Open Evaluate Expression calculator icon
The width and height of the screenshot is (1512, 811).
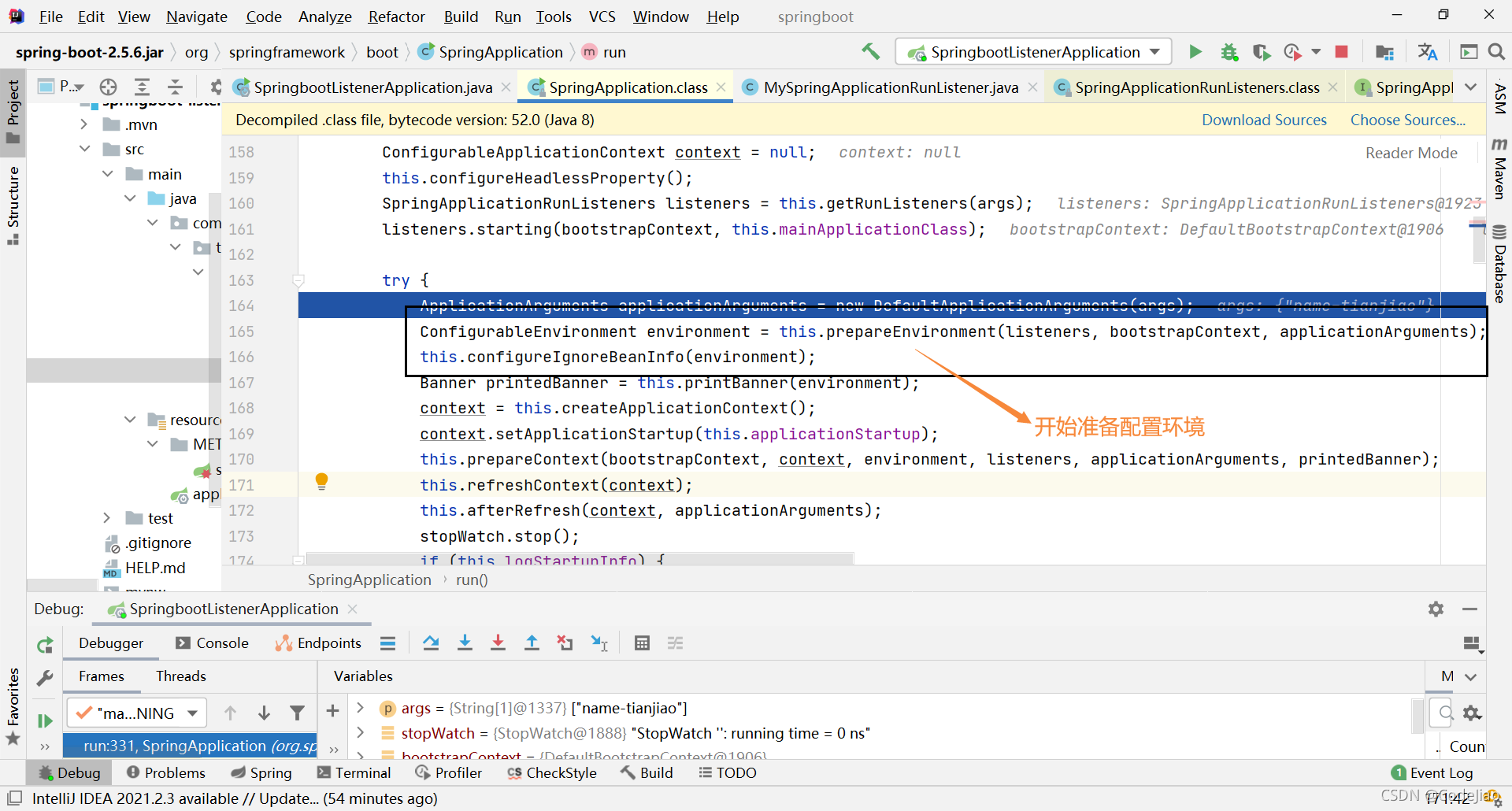click(x=642, y=643)
